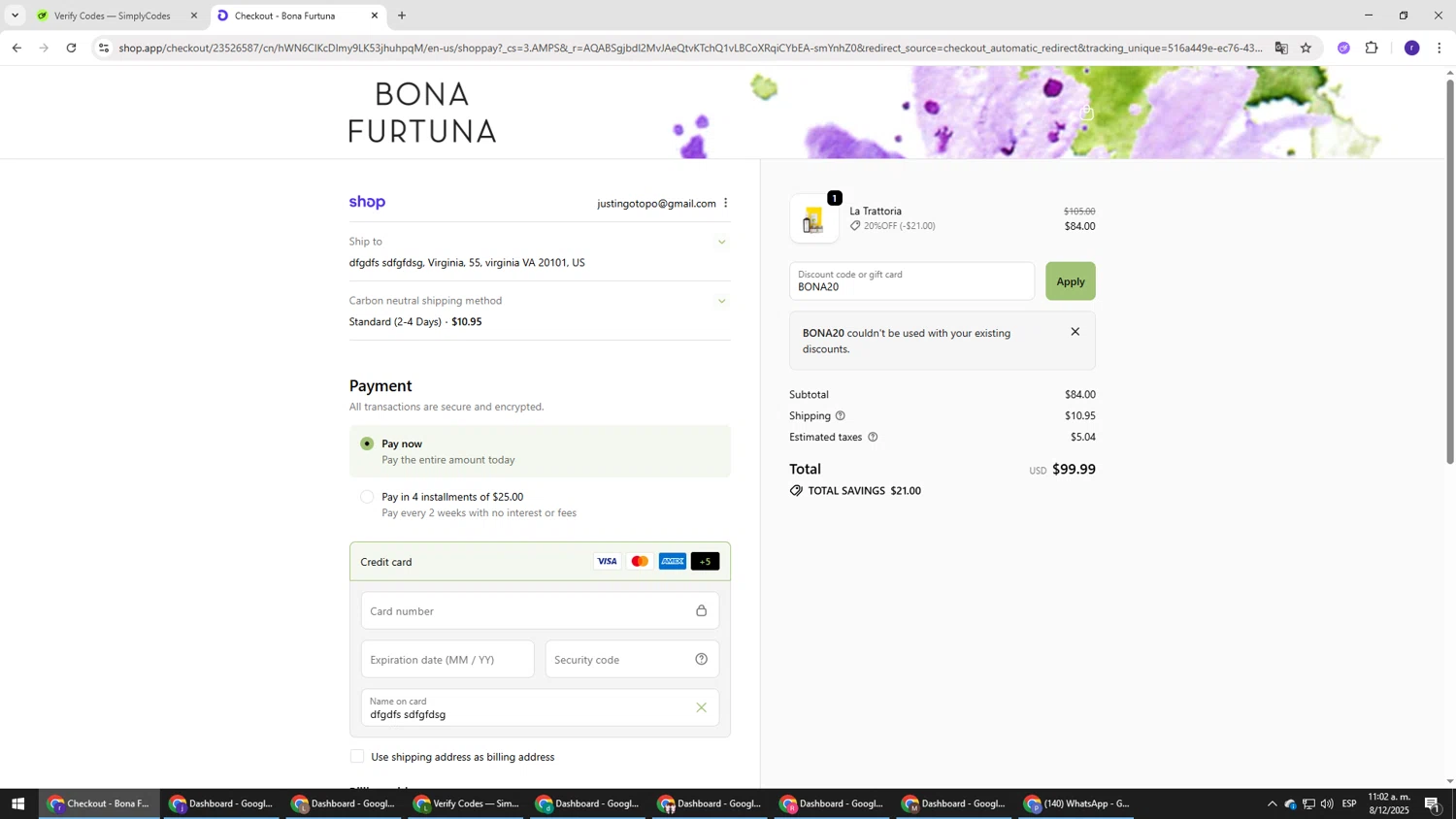
Task: Click the American Express icon
Action: [673, 561]
